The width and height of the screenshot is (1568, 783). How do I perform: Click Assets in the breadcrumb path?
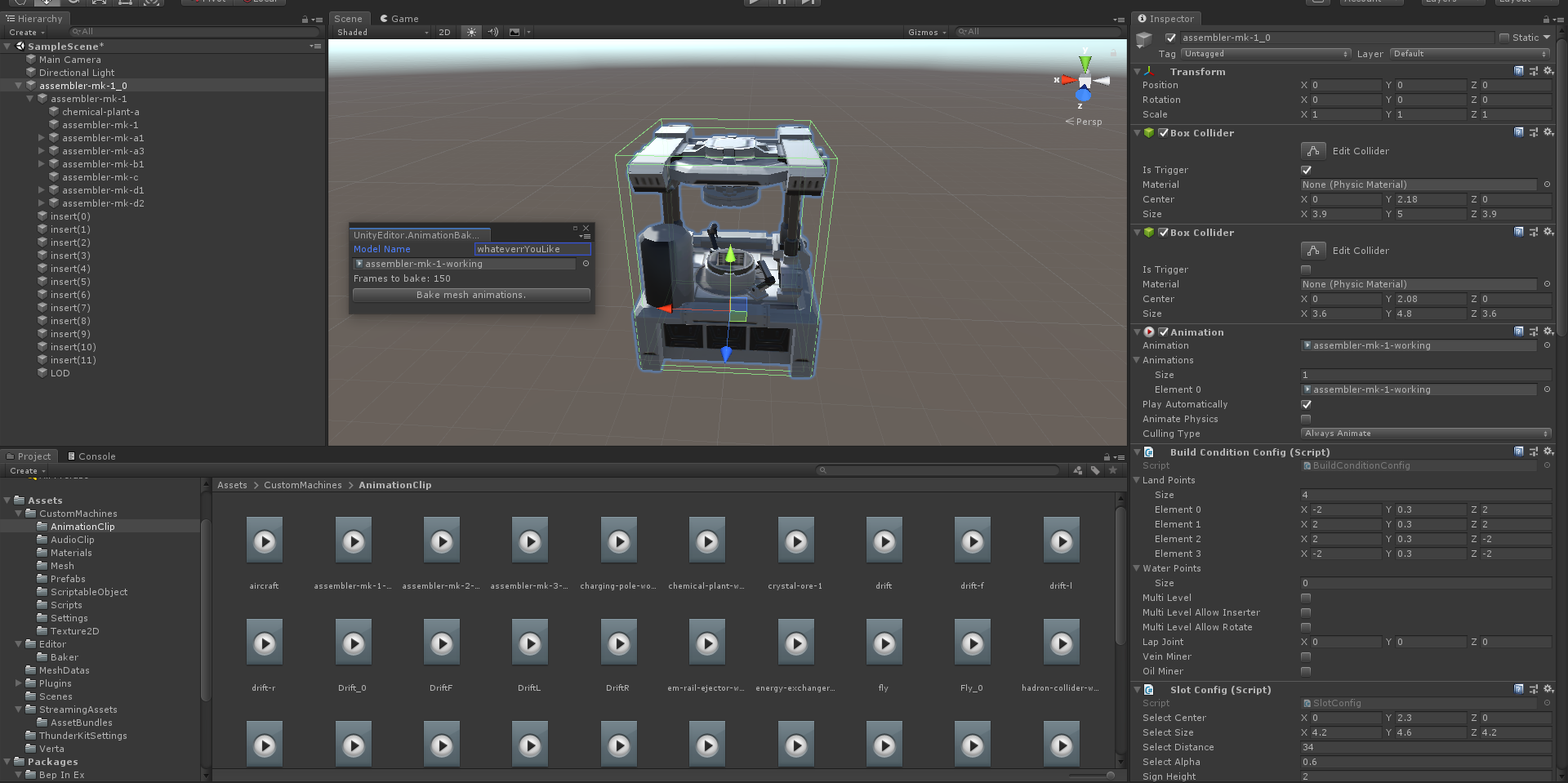[x=232, y=485]
